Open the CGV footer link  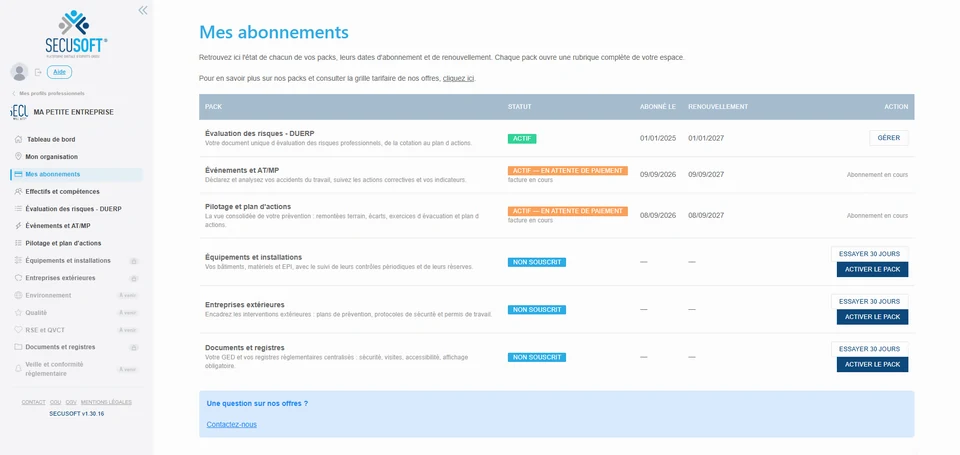click(71, 402)
